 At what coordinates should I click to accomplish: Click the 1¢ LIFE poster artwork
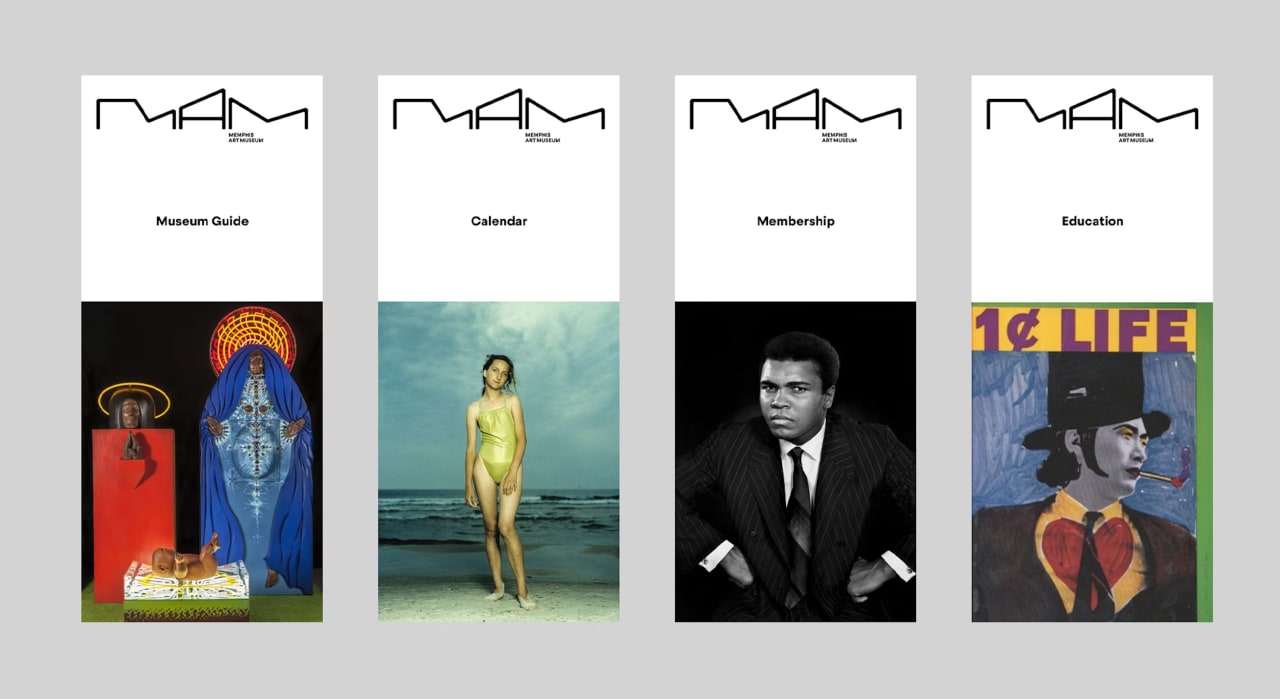coord(1092,462)
